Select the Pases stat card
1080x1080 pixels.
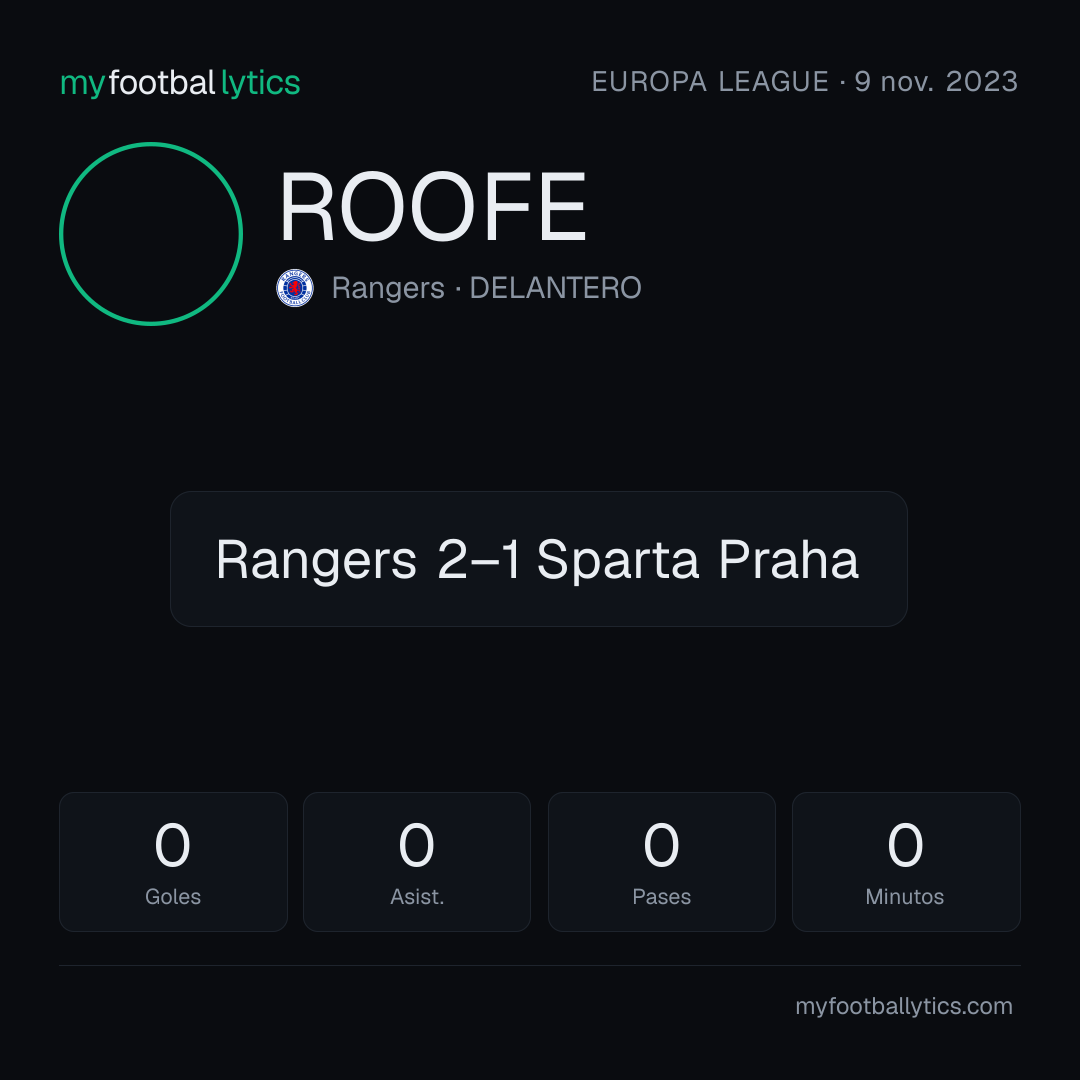pyautogui.click(x=661, y=862)
